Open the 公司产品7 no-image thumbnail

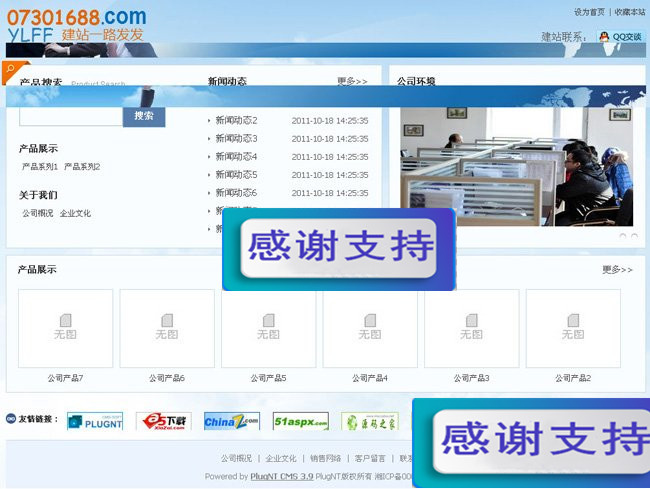(65, 328)
